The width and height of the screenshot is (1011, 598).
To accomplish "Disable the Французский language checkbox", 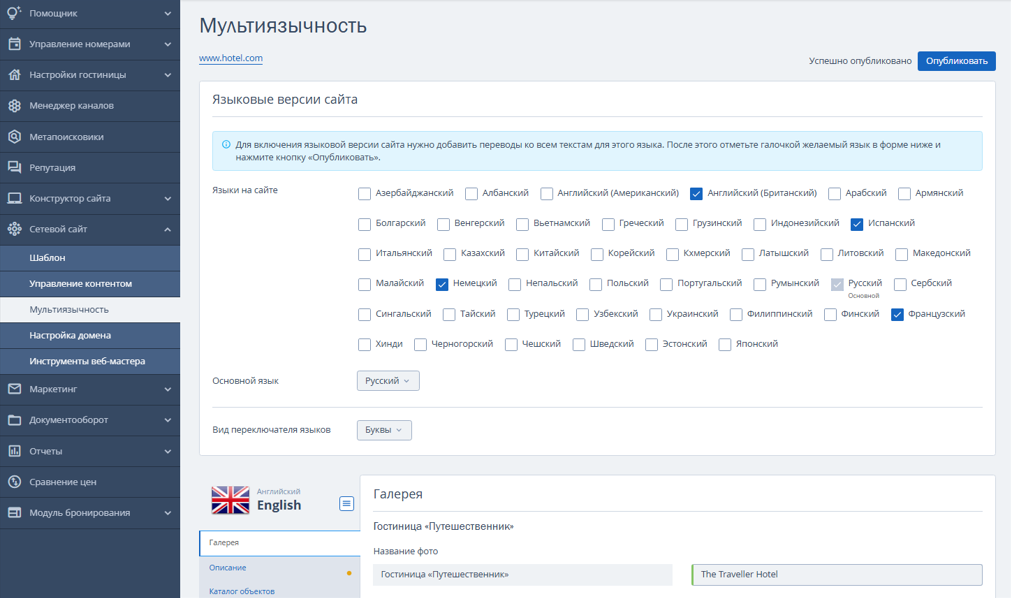I will 897,315.
